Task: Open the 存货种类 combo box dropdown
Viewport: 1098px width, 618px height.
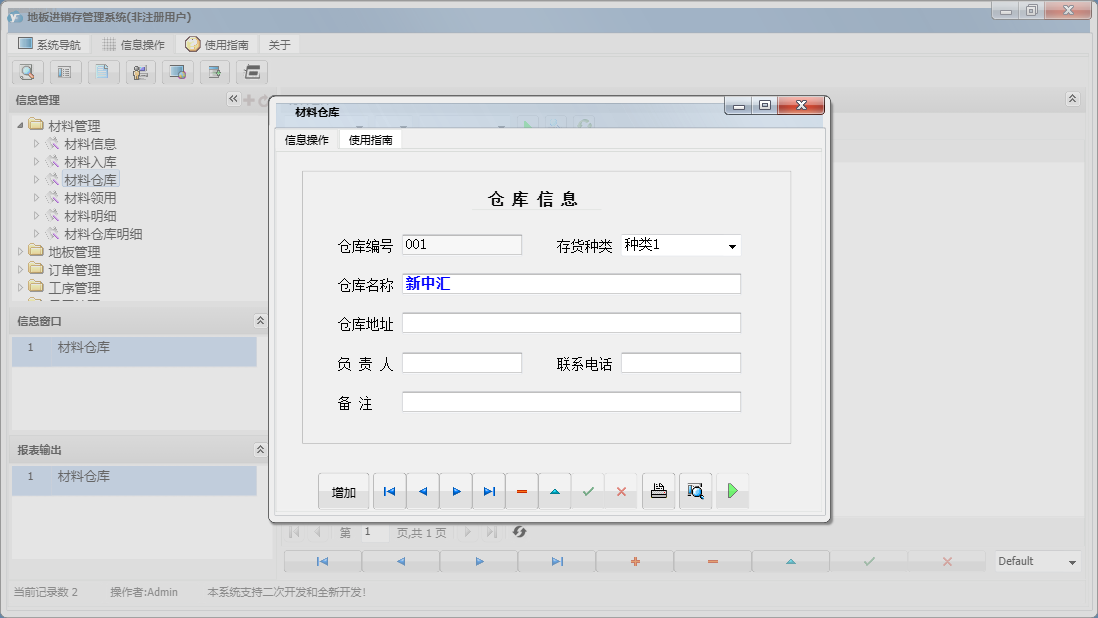Action: (x=731, y=245)
